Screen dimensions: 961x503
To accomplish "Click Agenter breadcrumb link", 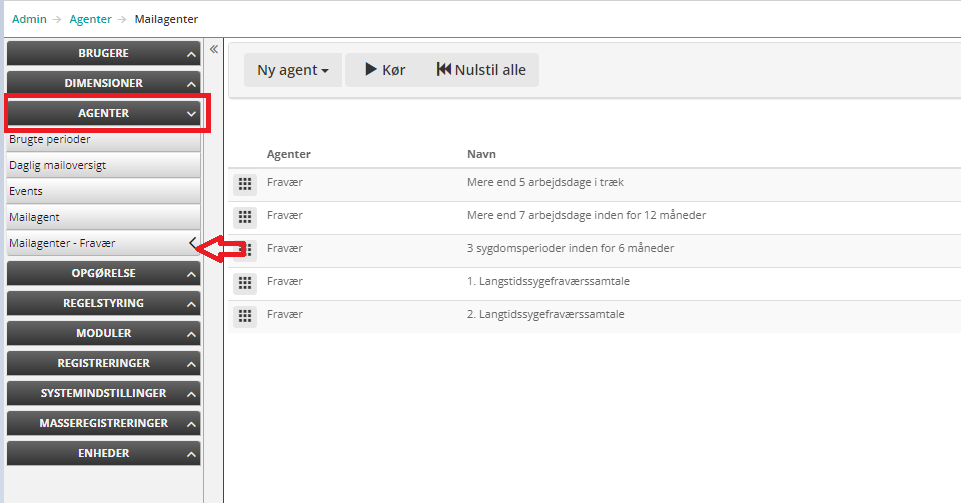I will tap(90, 19).
